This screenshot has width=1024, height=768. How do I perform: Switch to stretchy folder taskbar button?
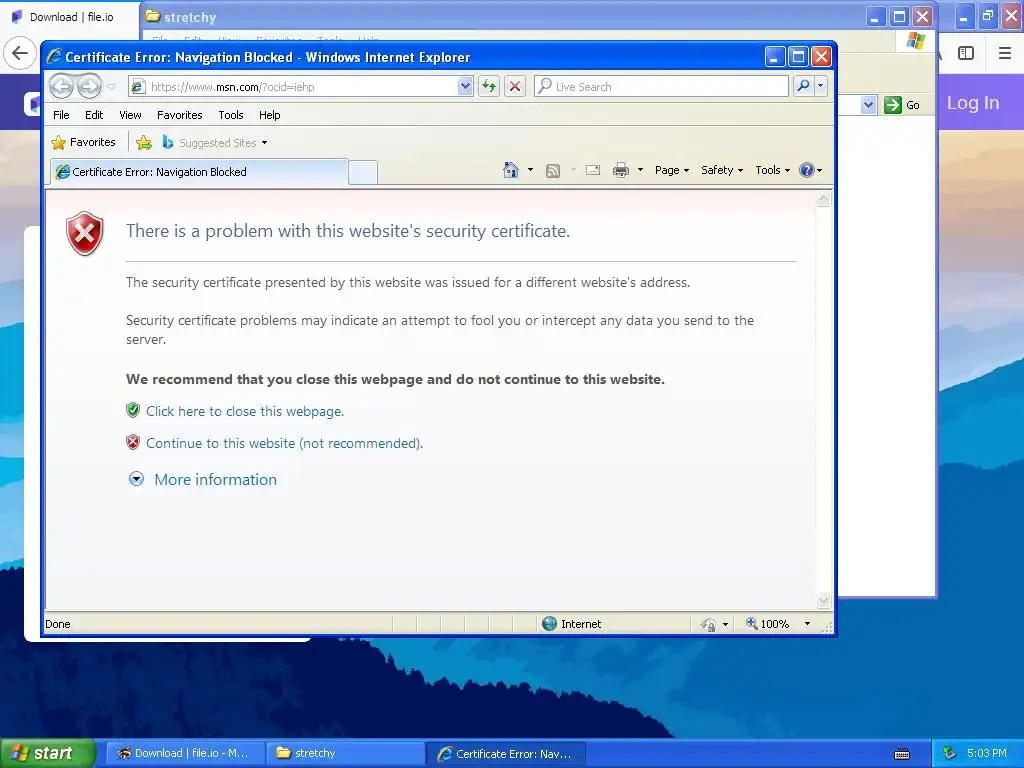345,753
